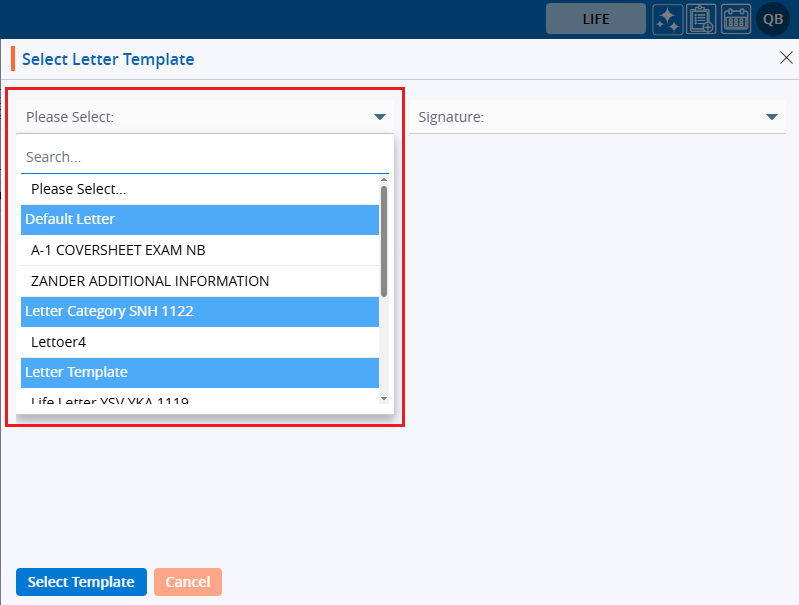
Task: Click the Letter Template group header
Action: [76, 372]
